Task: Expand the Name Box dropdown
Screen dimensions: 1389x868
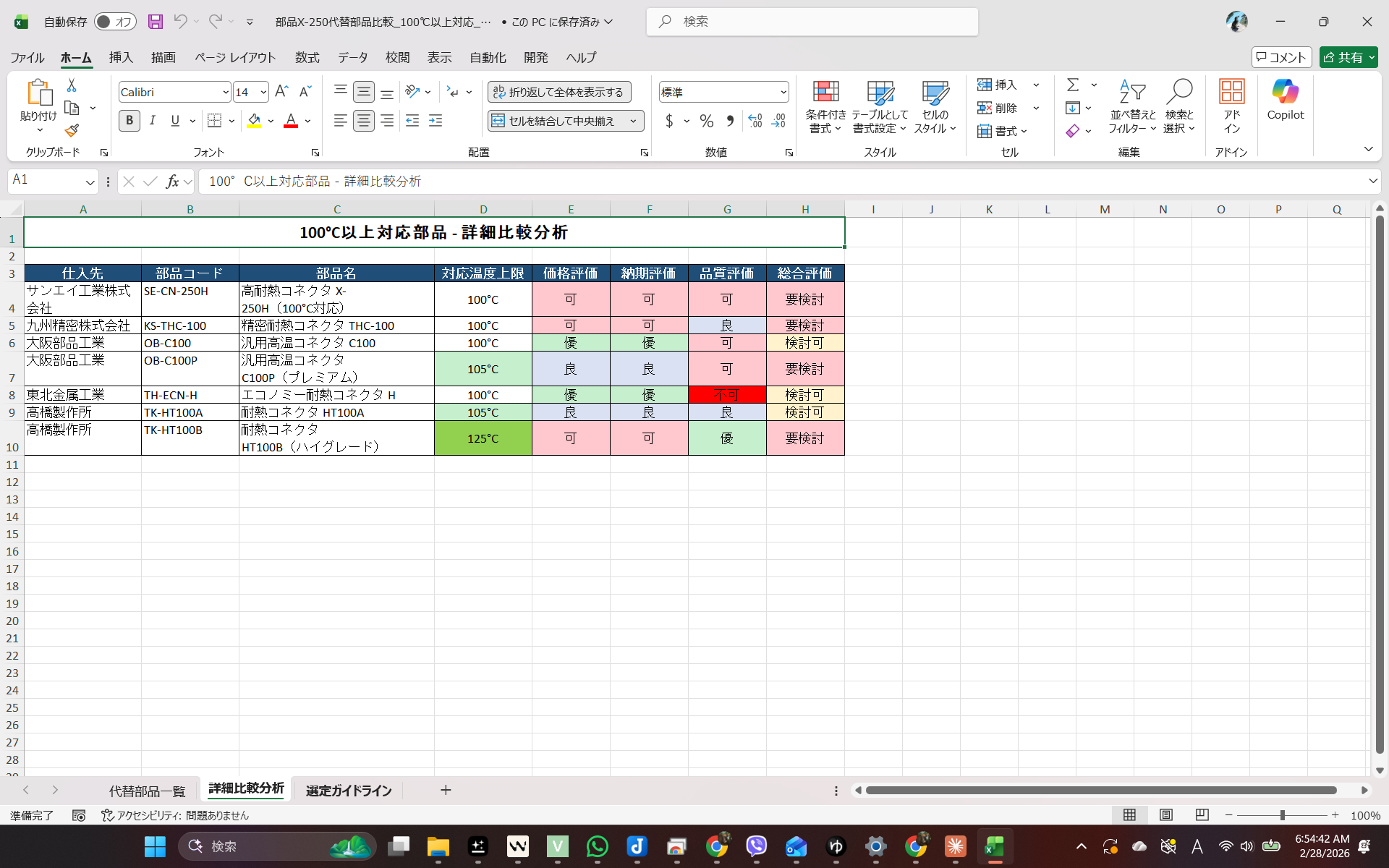Action: point(90,182)
